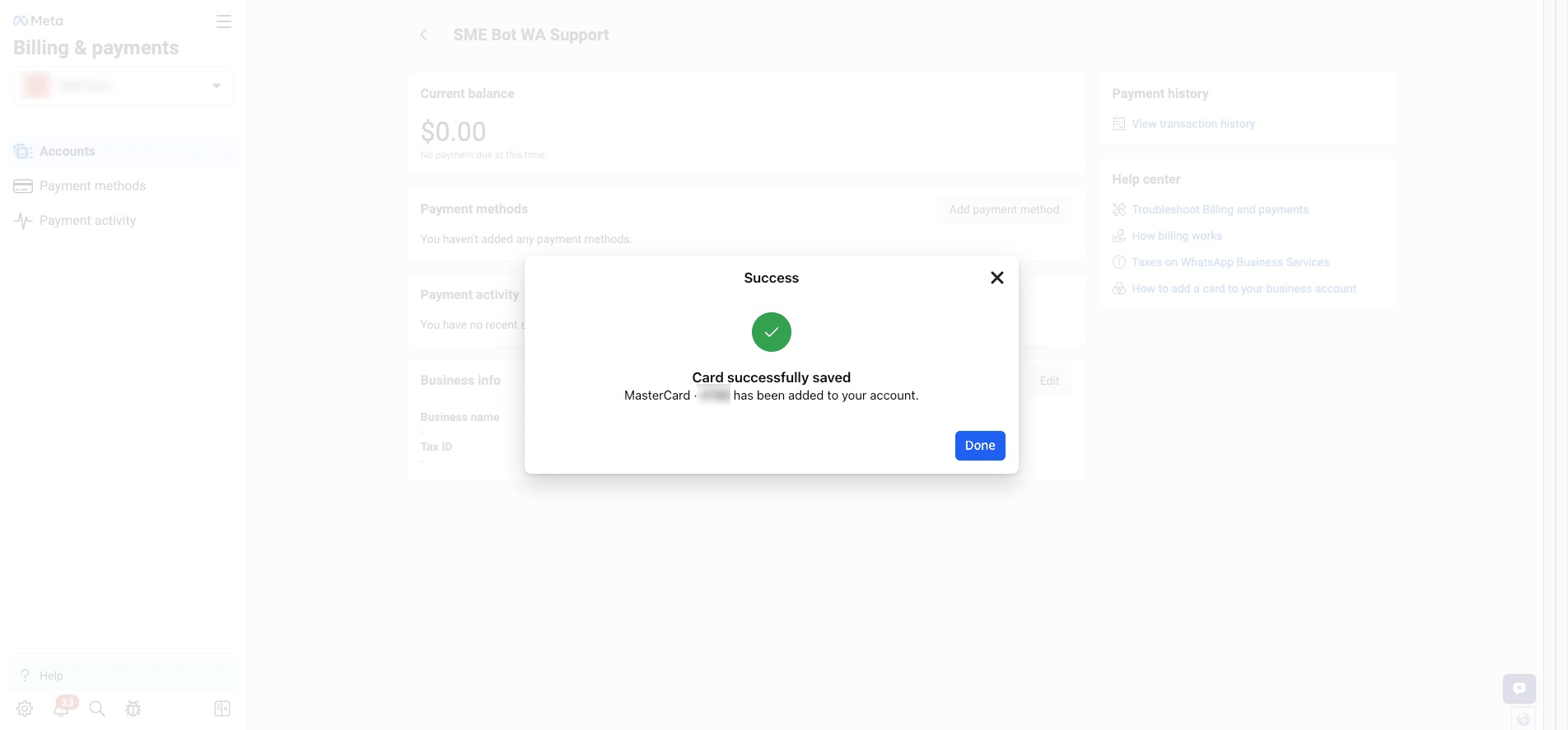Viewport: 1568px width, 730px height.
Task: Click the $0.00 current balance amount
Action: pos(453,131)
